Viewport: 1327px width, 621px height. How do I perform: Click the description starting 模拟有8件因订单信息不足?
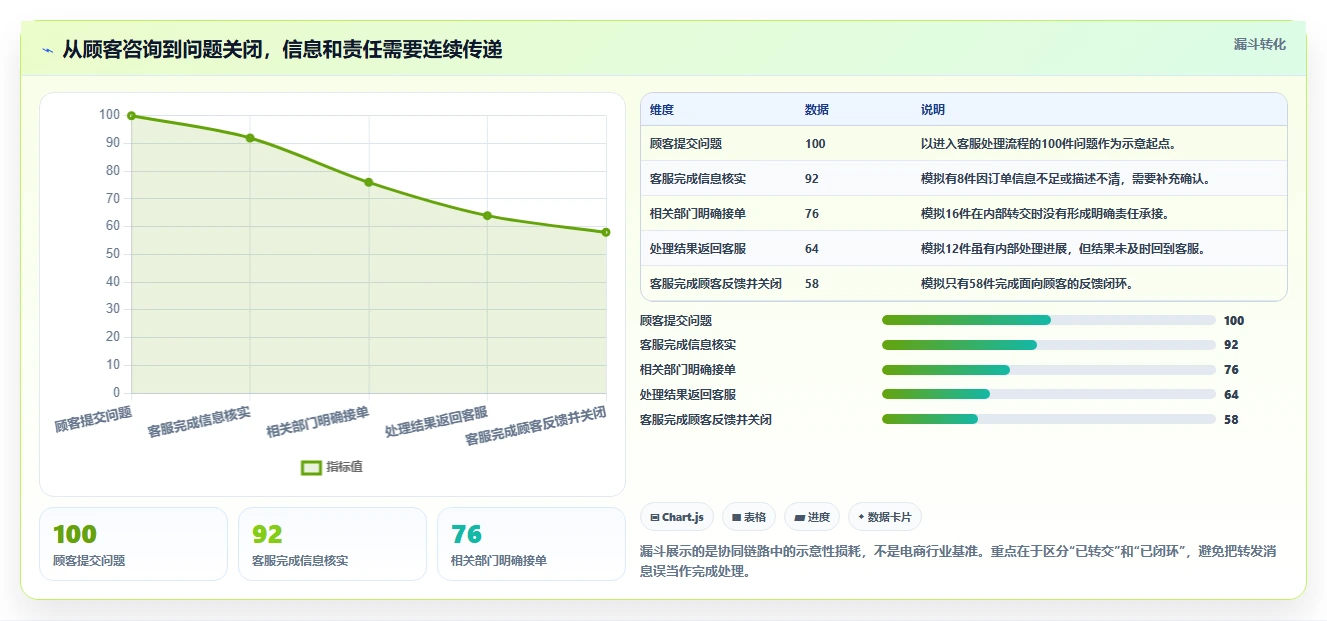tap(1067, 179)
